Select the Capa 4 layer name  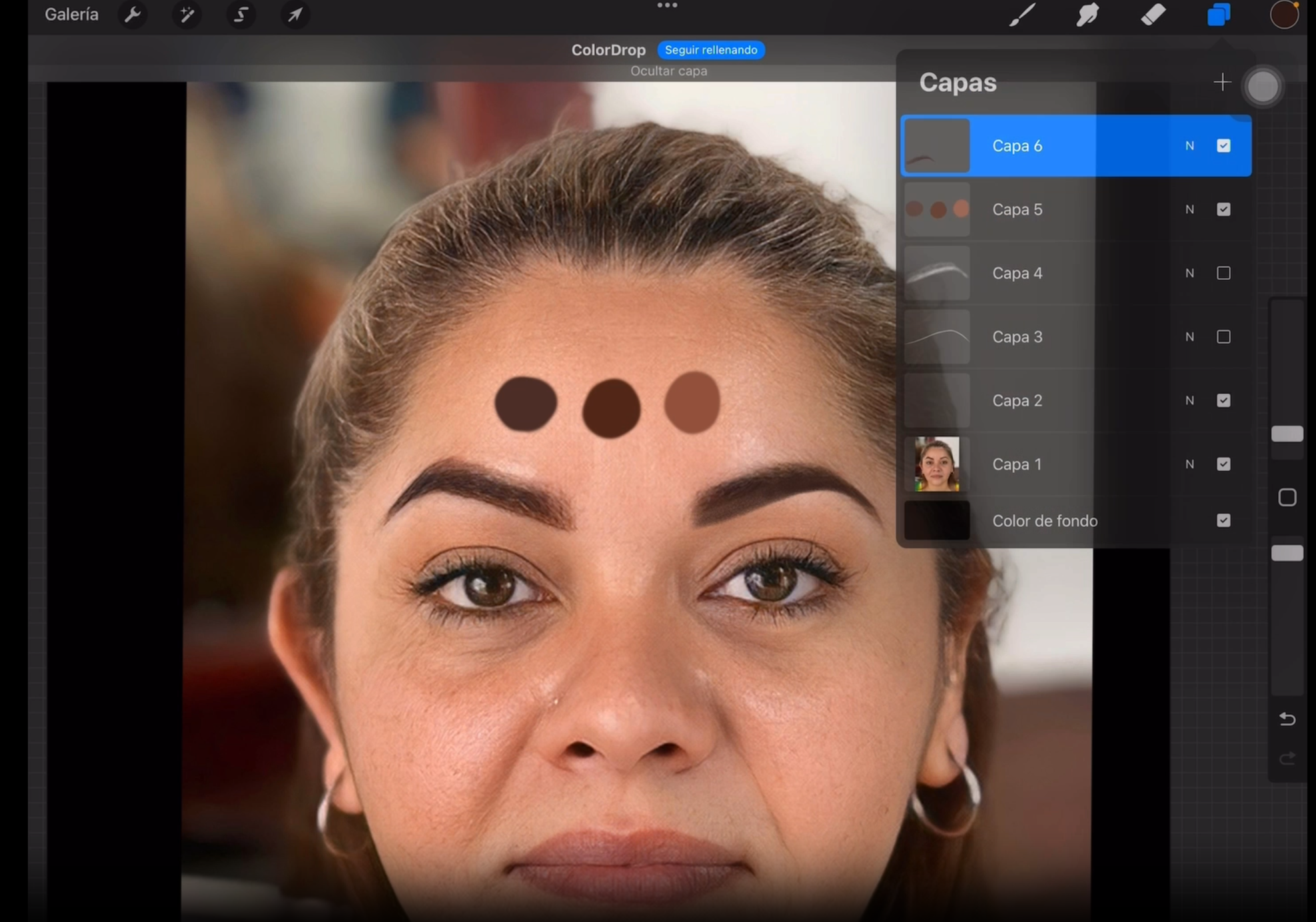tap(1017, 273)
